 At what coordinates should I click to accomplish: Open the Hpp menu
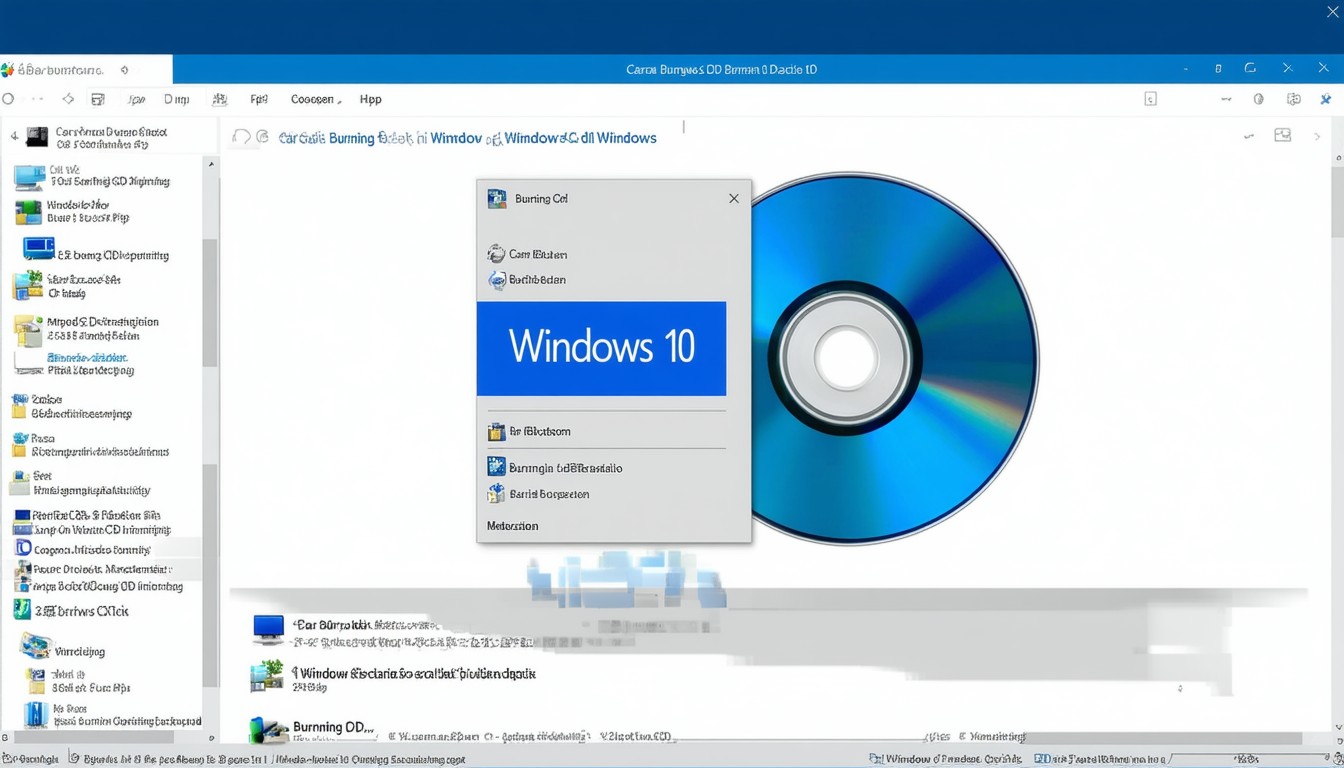point(370,100)
